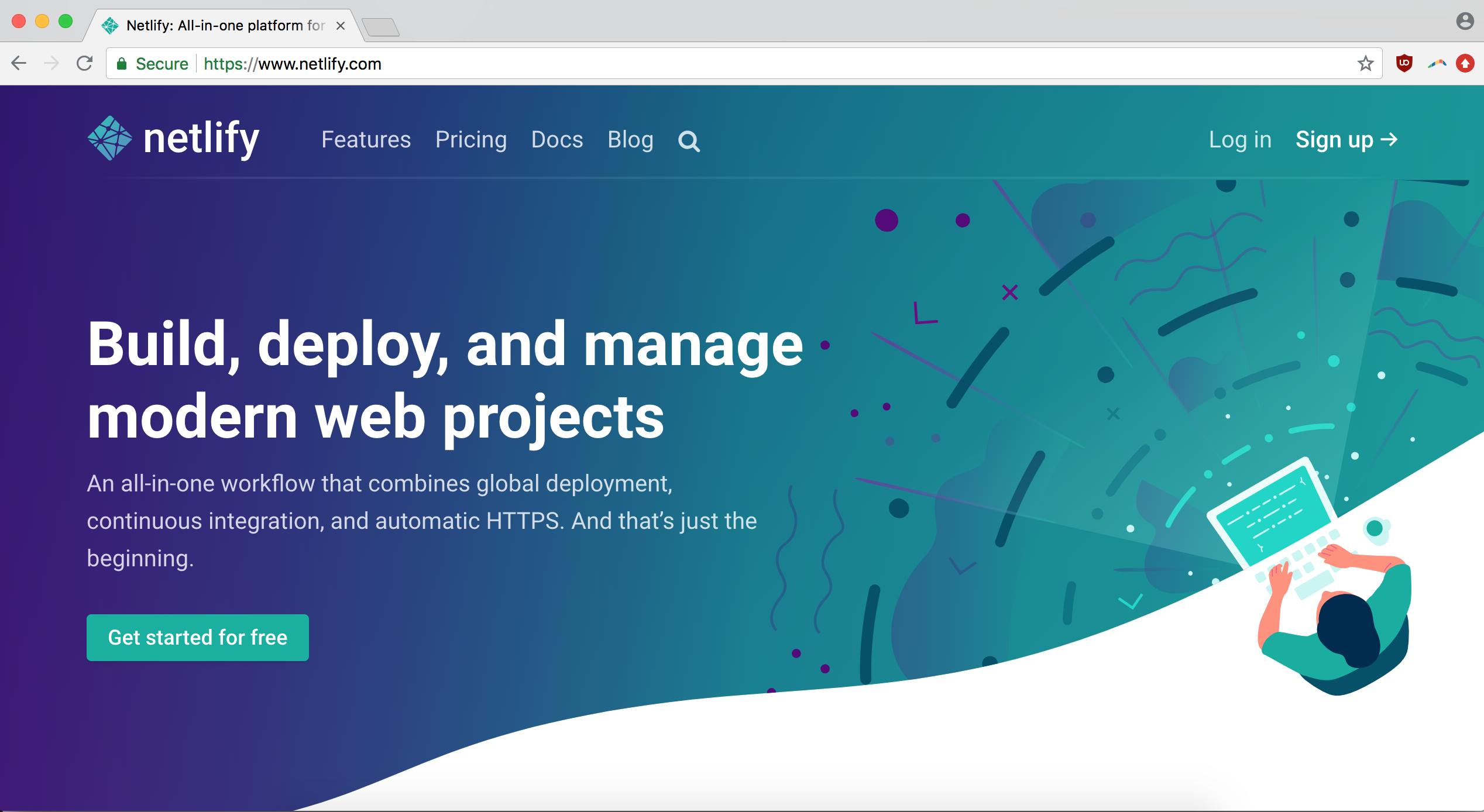Go to the Docs page
Screen dimensions: 1484x812
556,140
